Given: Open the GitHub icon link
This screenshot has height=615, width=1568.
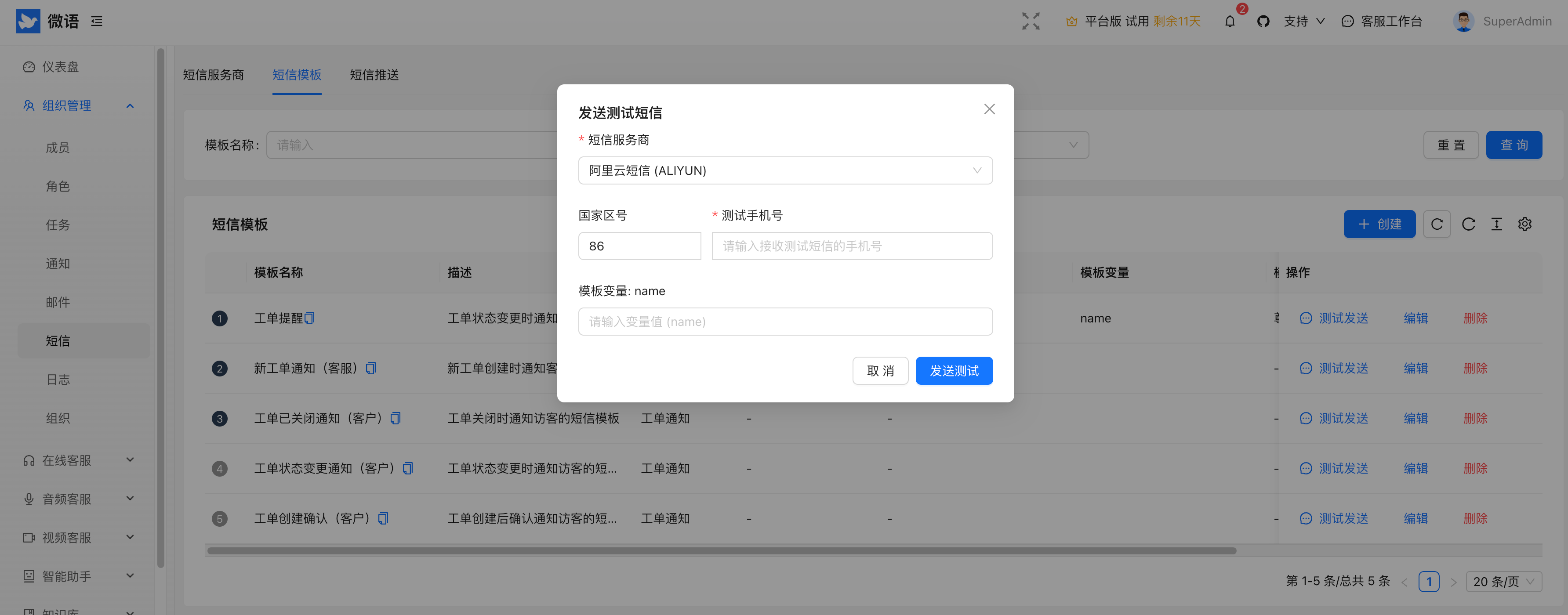Looking at the screenshot, I should click(1263, 21).
